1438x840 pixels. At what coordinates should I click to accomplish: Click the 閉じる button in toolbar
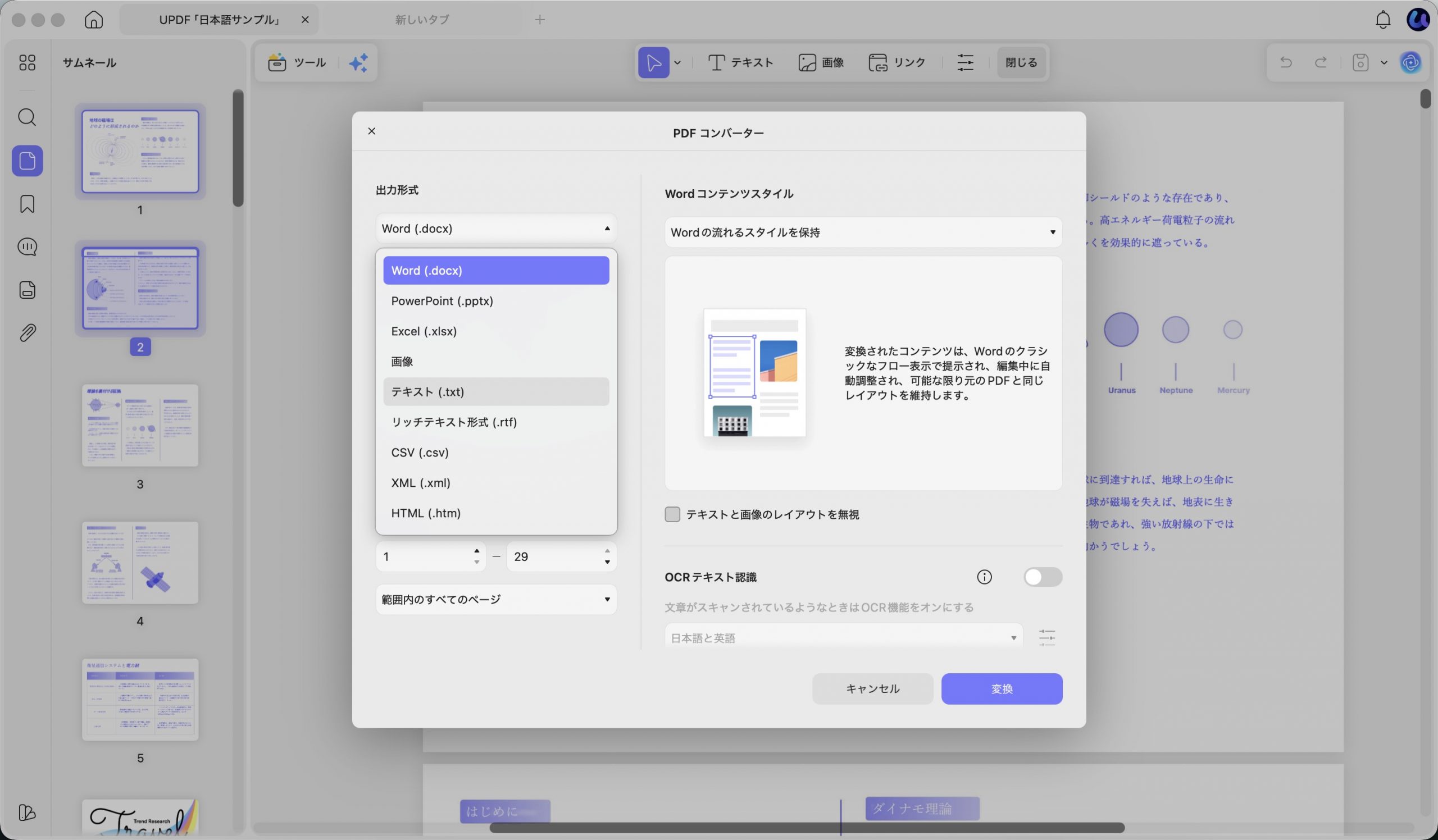pyautogui.click(x=1021, y=62)
